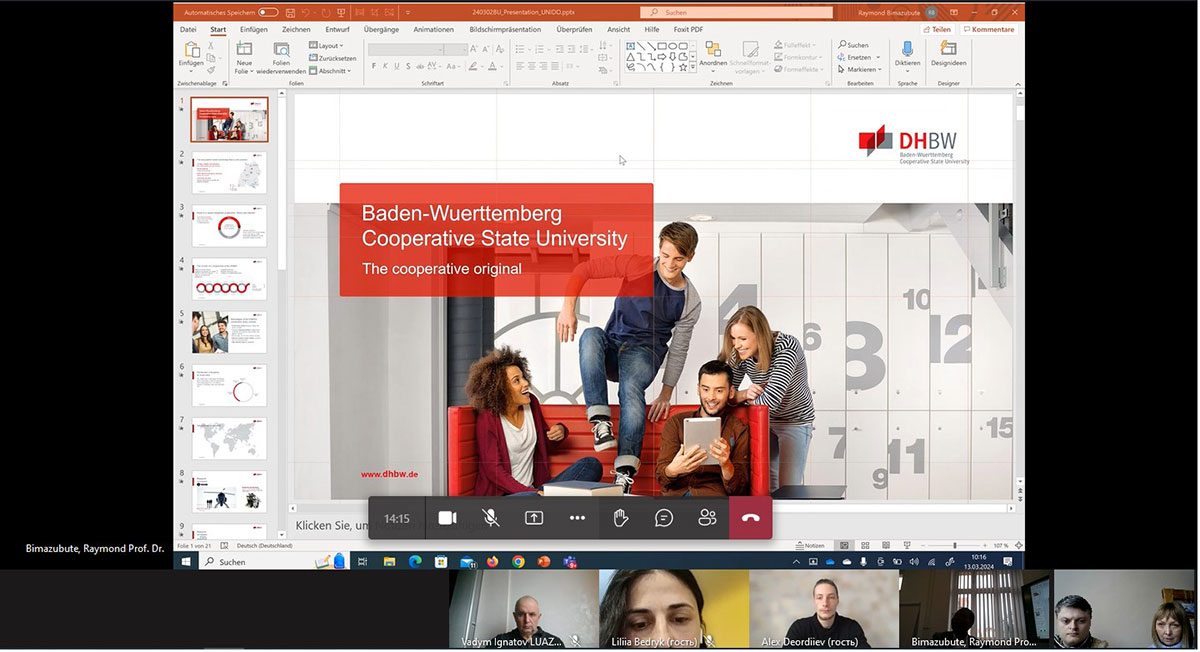Hang up the call with the red button
Viewport: 1200px width, 652px height.
click(751, 518)
